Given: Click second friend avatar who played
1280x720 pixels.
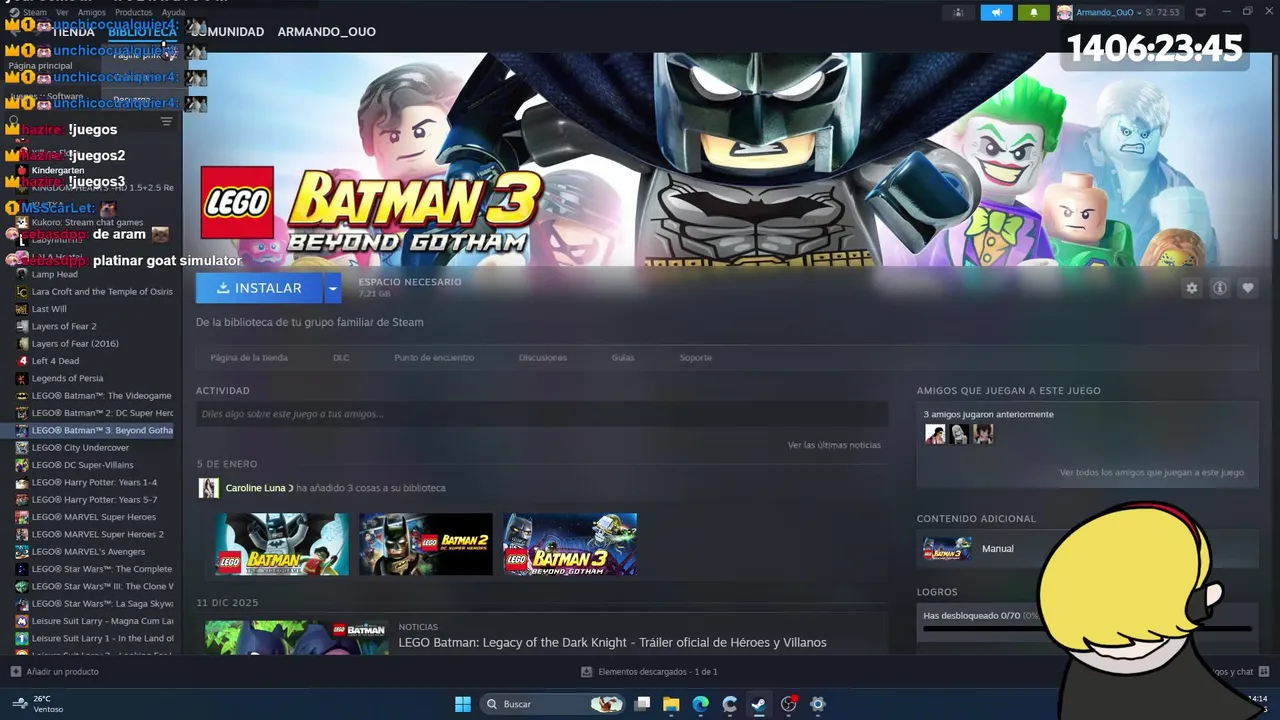Looking at the screenshot, I should tap(959, 434).
